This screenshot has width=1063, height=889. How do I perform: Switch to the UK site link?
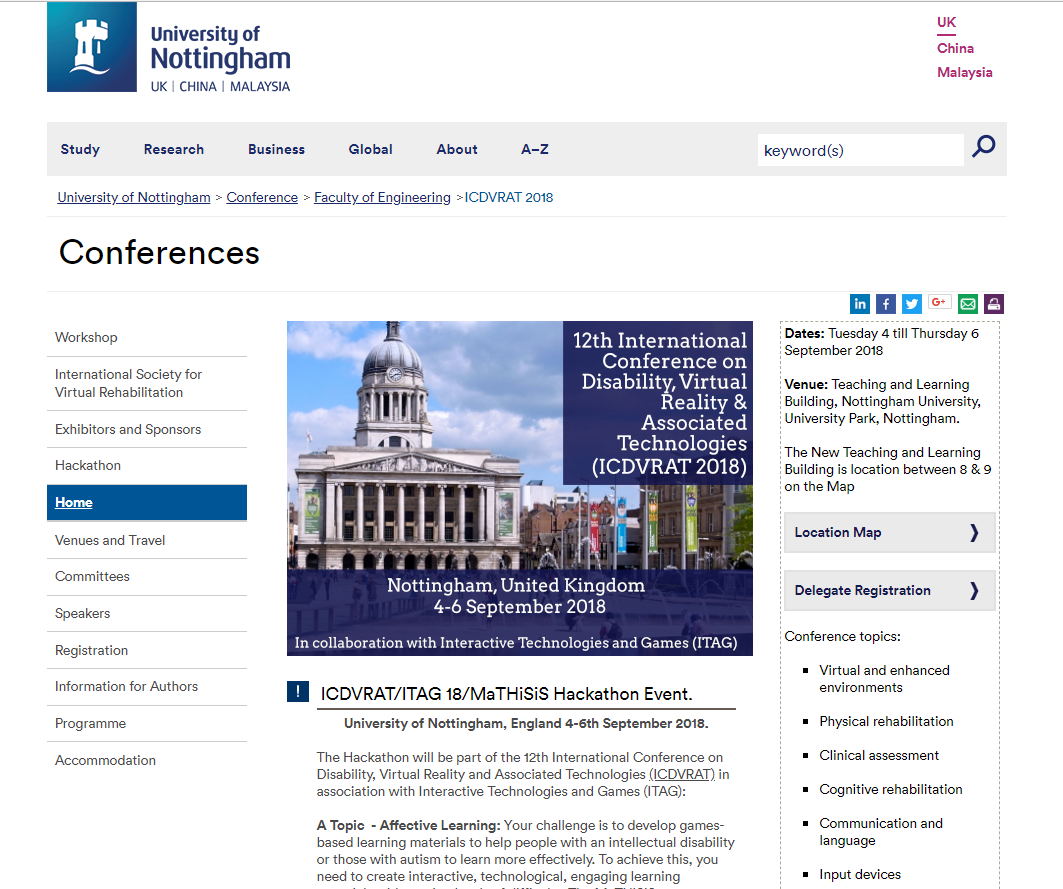point(946,22)
